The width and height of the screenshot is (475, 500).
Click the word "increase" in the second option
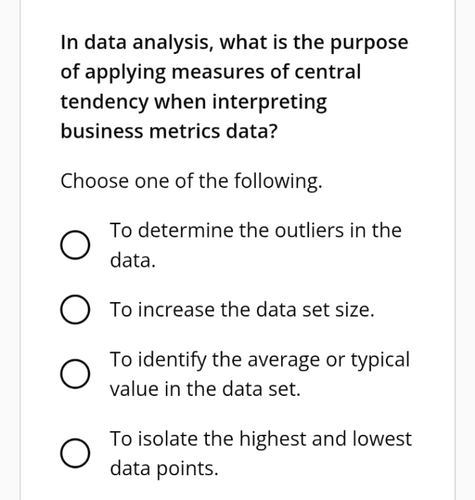176,310
